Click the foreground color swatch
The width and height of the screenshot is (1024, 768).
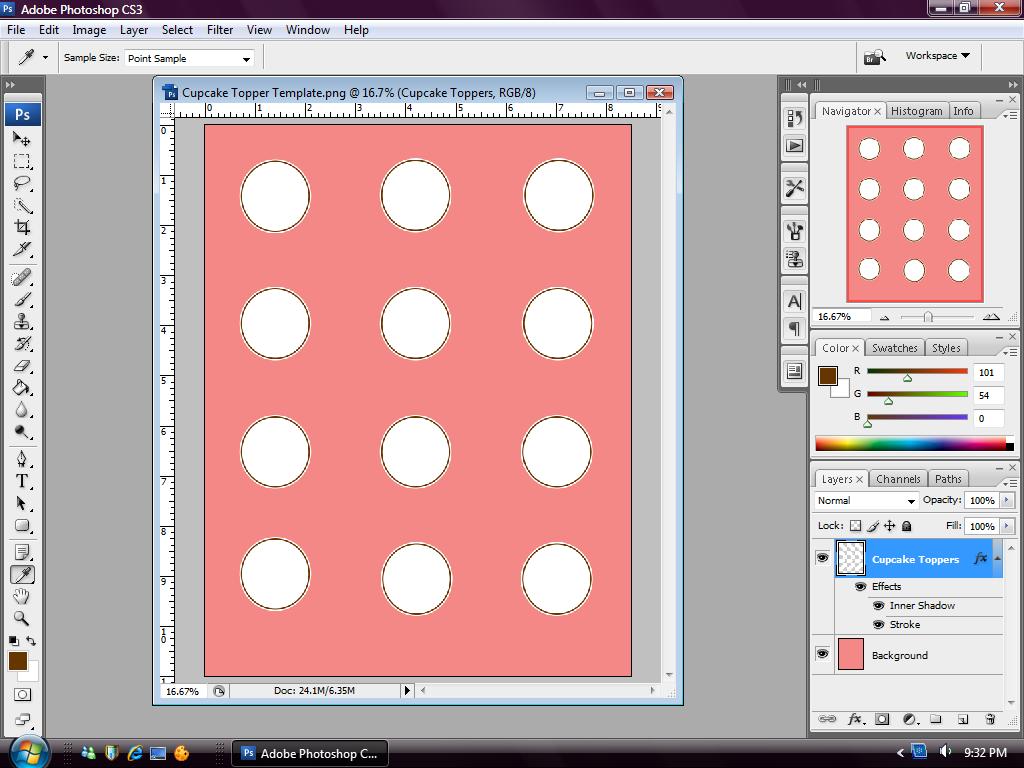point(18,660)
